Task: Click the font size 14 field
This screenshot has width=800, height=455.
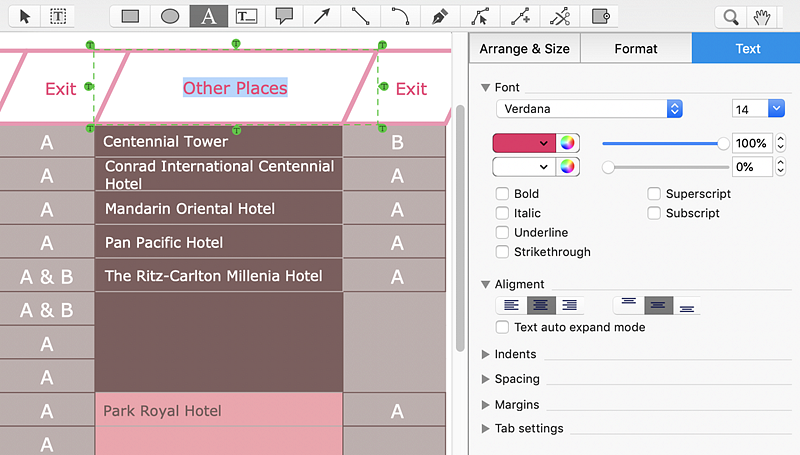Action: pyautogui.click(x=750, y=109)
